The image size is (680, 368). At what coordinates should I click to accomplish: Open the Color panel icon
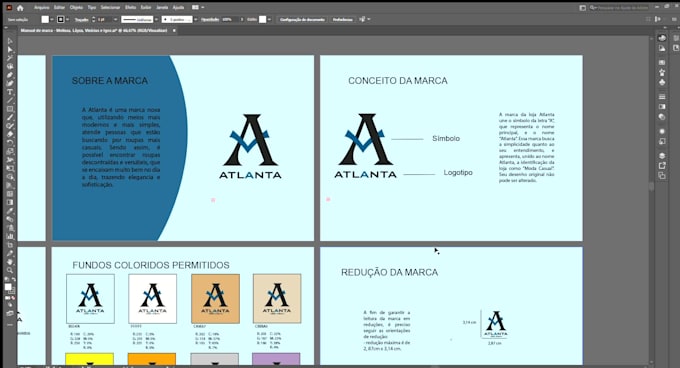pos(662,38)
